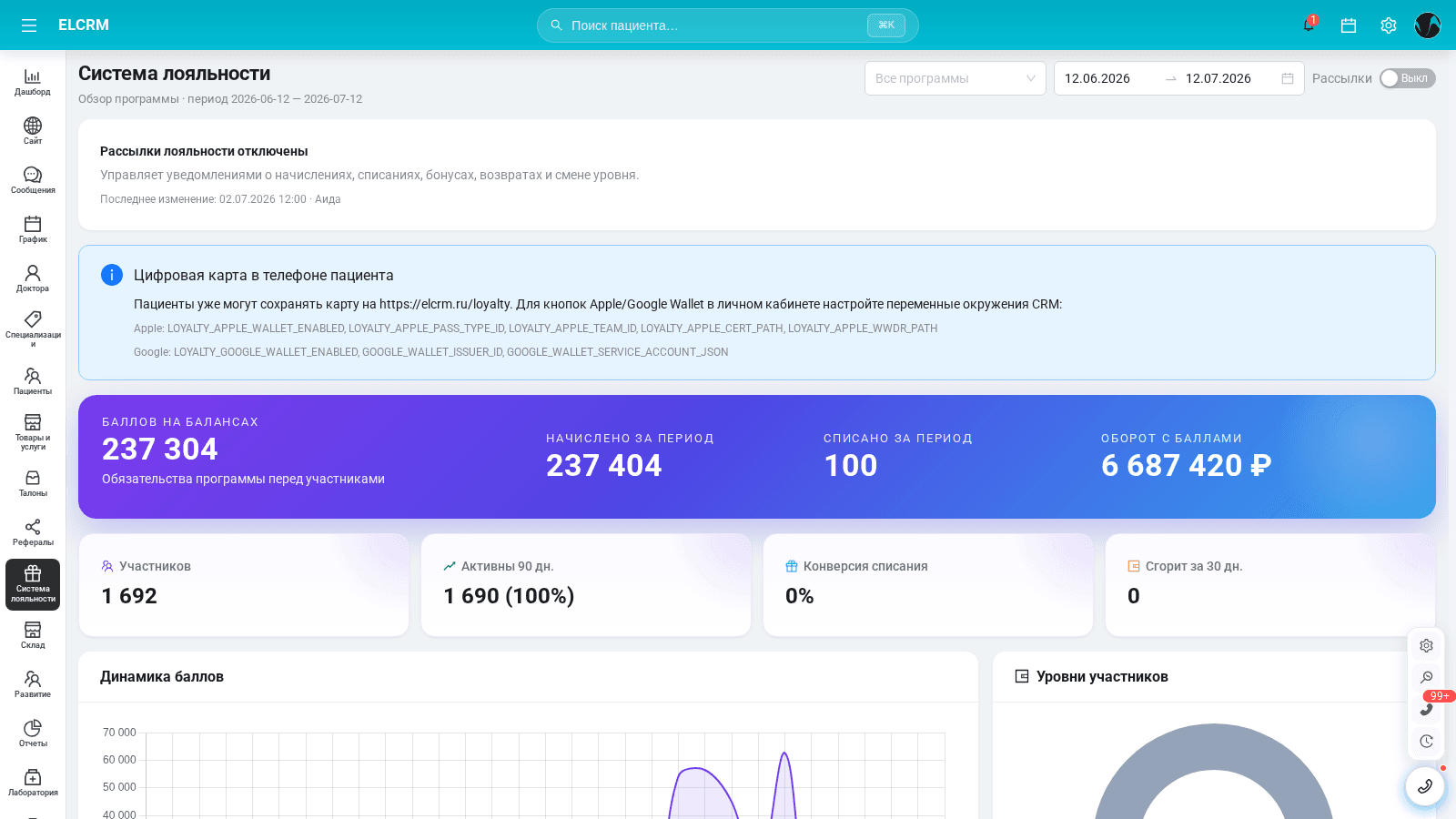Open Все программы dropdown
1456x819 pixels.
955,78
